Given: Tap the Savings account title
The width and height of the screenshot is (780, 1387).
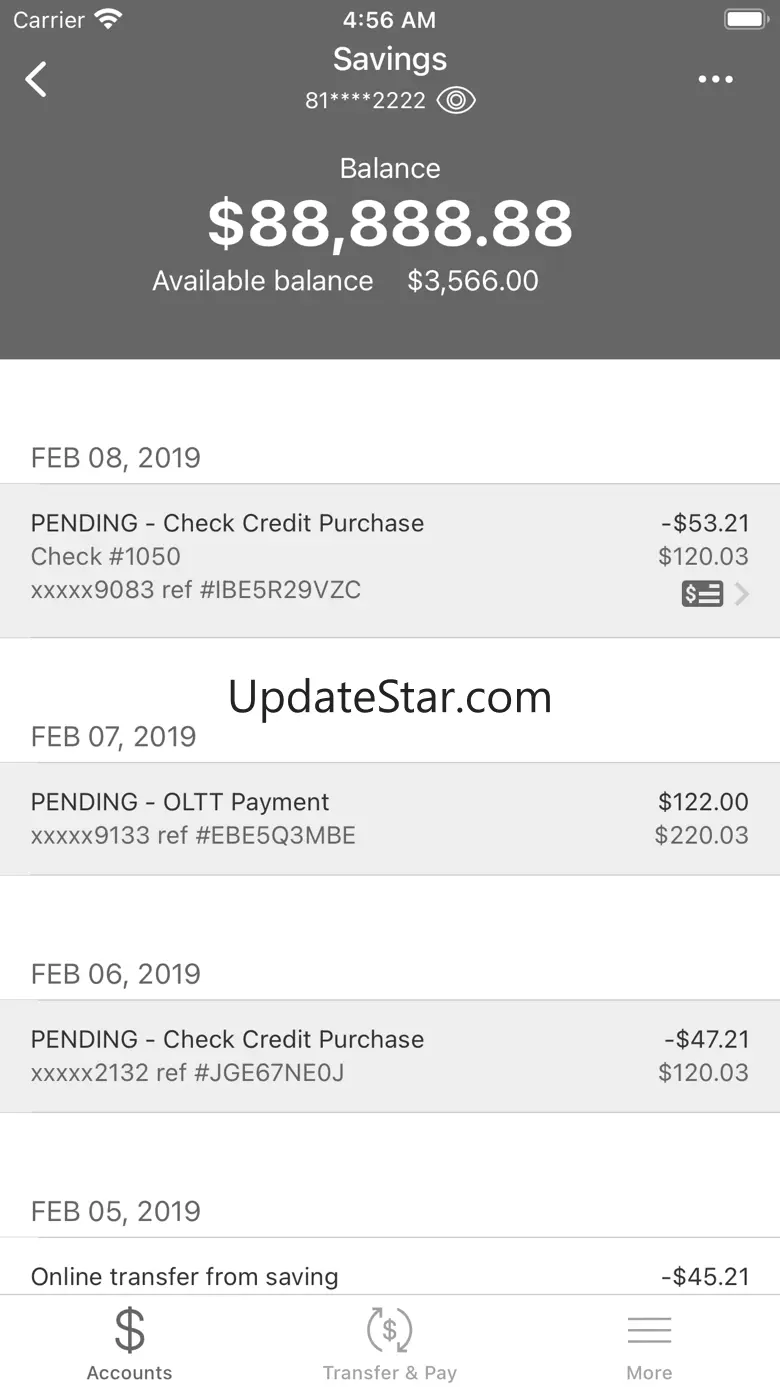Looking at the screenshot, I should click(x=390, y=59).
